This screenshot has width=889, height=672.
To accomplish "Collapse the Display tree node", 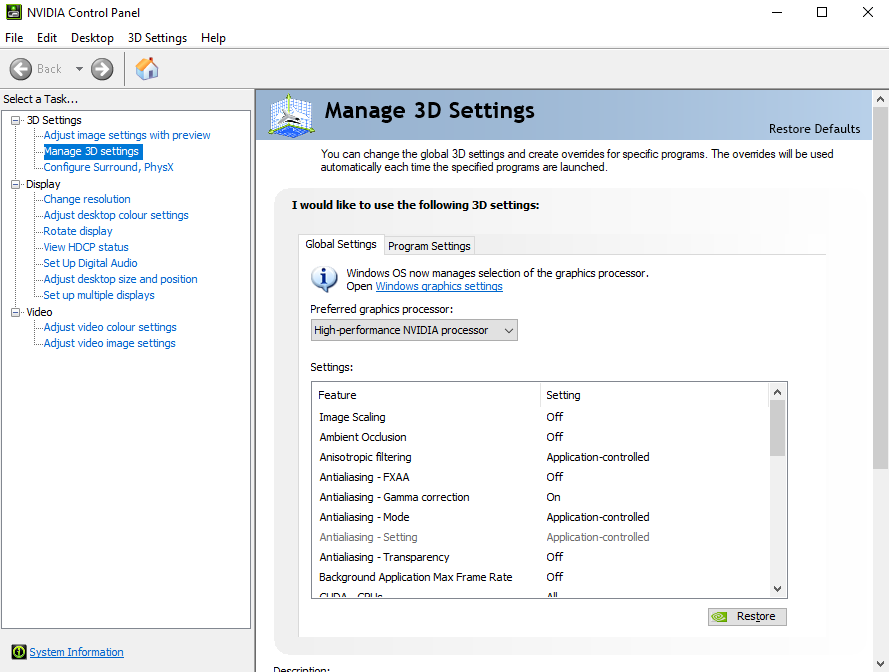I will 16,184.
